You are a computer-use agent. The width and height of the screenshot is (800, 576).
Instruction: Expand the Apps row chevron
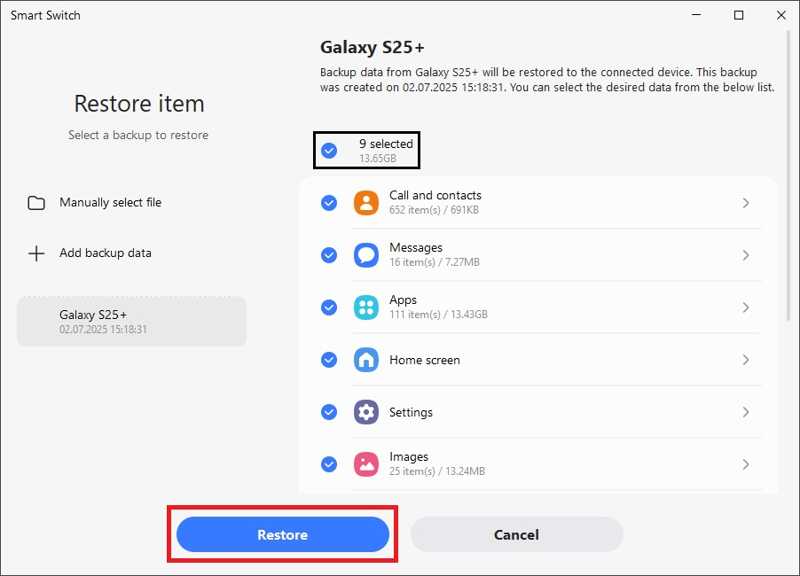tap(745, 308)
